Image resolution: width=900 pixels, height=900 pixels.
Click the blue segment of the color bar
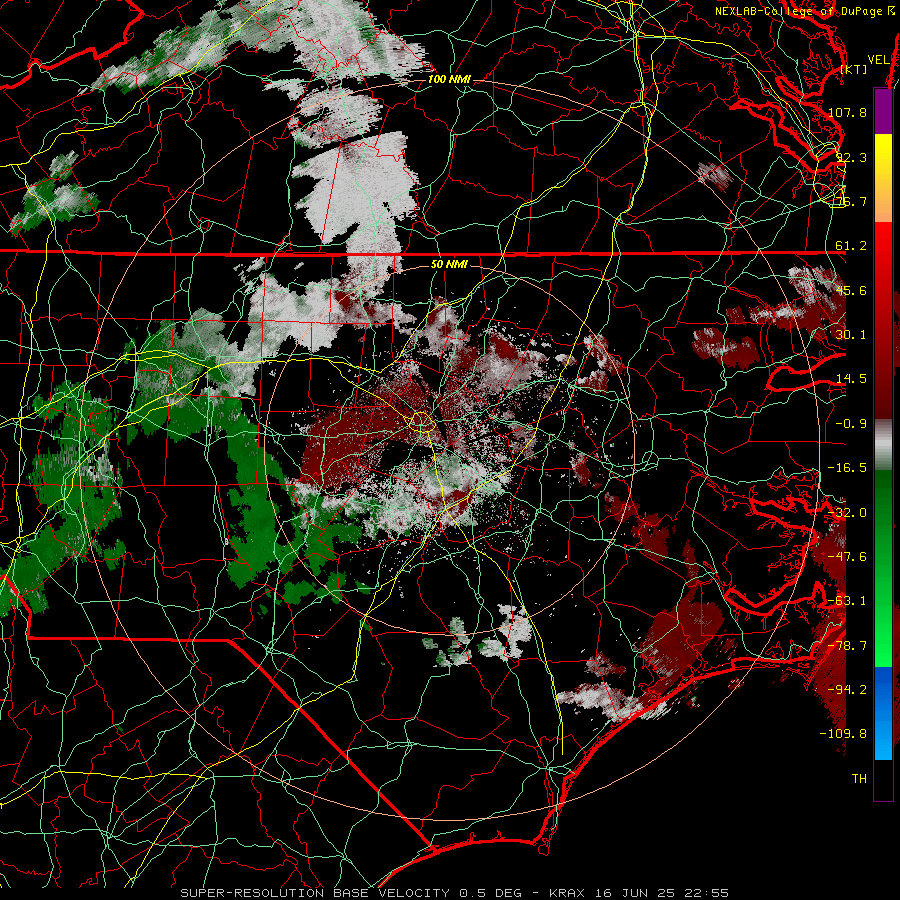tap(883, 713)
